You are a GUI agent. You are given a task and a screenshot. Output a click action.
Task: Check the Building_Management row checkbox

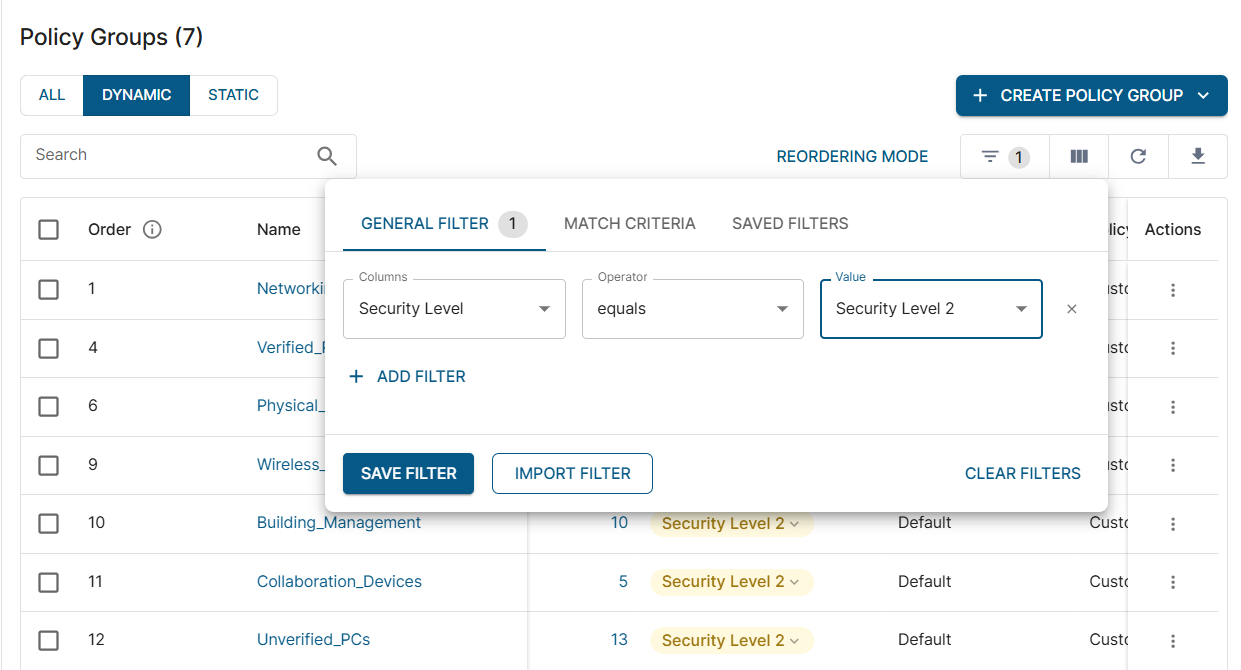click(x=48, y=523)
